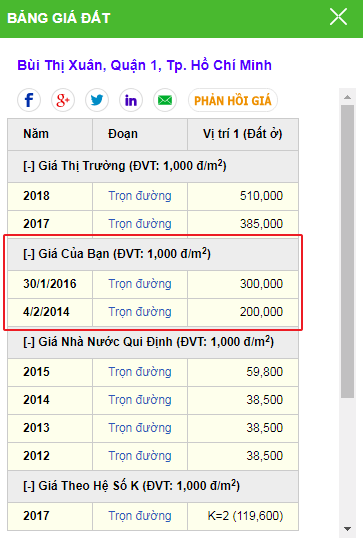Collapse the Giá Thị Trường section
Viewport: 363px width, 544px height.
[29, 166]
